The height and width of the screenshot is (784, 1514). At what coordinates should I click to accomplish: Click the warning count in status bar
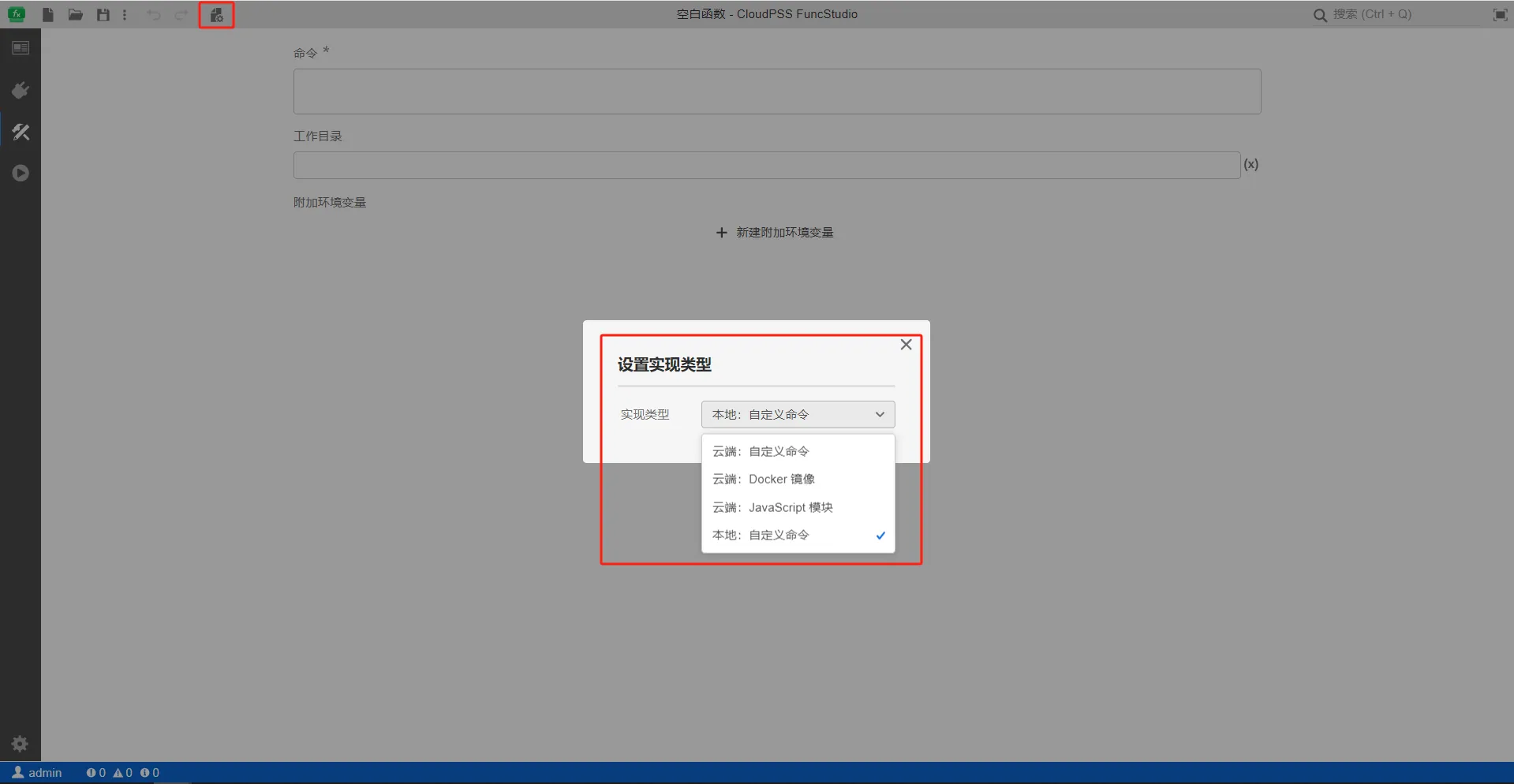coord(122,773)
